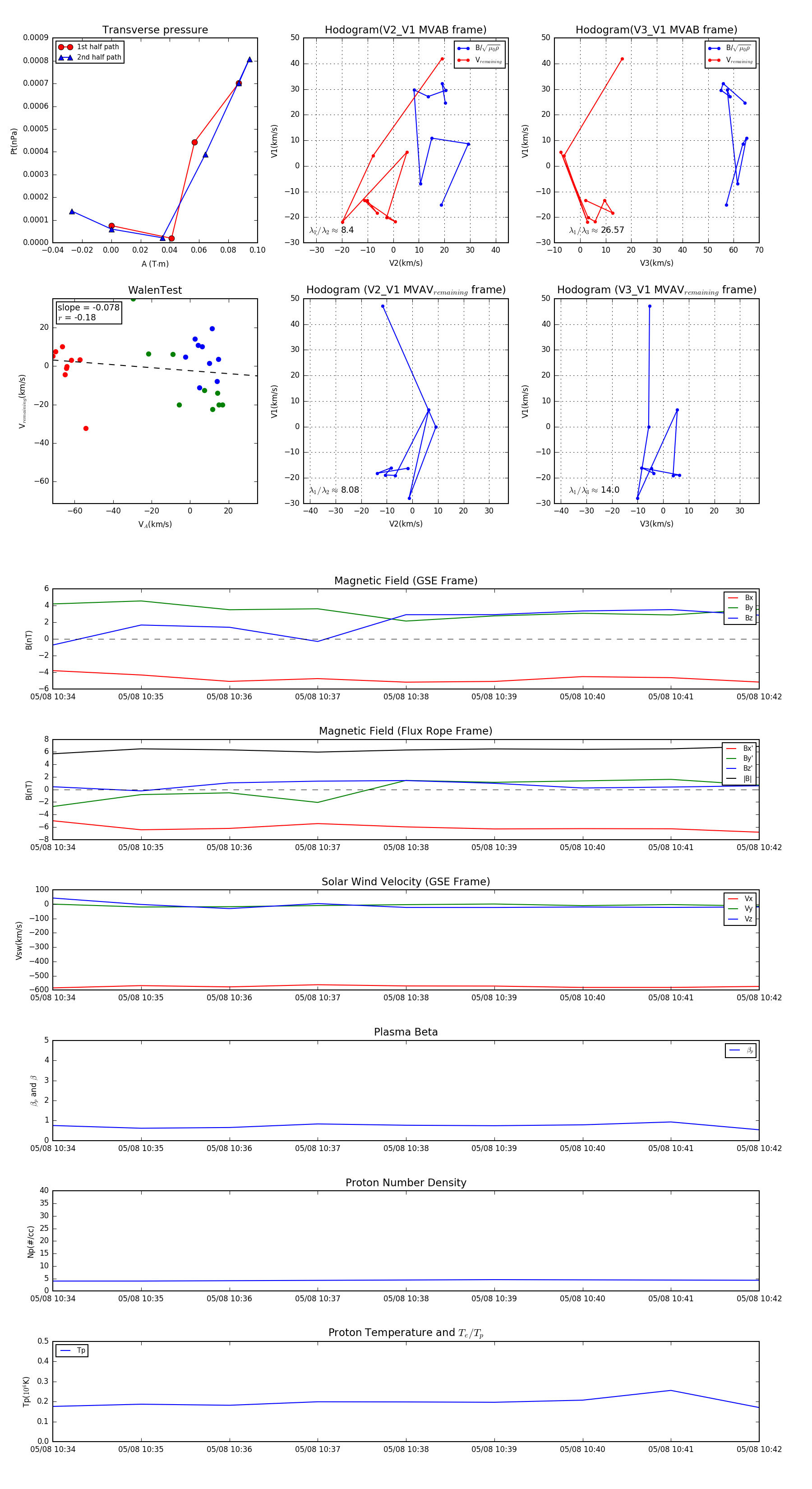This screenshot has width=812, height=1489.
Task: Select the '2nd half path' legend entry
Action: [90, 57]
